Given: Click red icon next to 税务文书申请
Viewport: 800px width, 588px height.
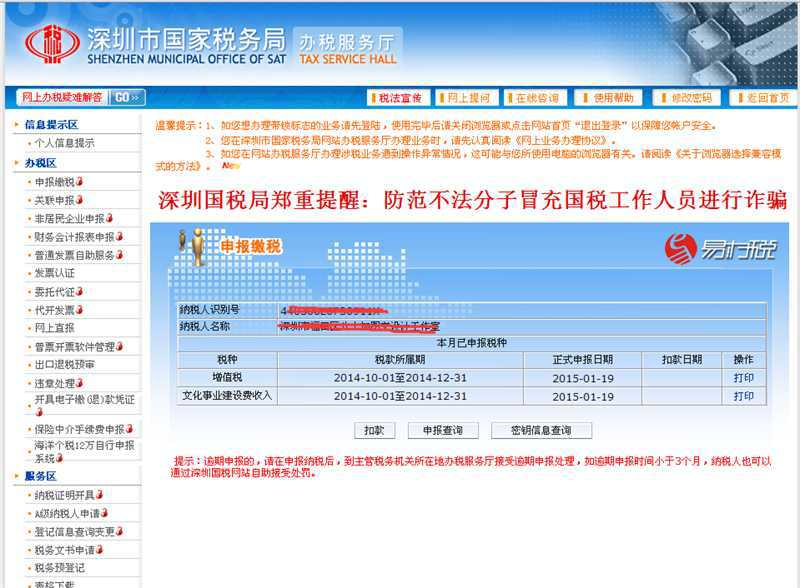Looking at the screenshot, I should pos(99,549).
